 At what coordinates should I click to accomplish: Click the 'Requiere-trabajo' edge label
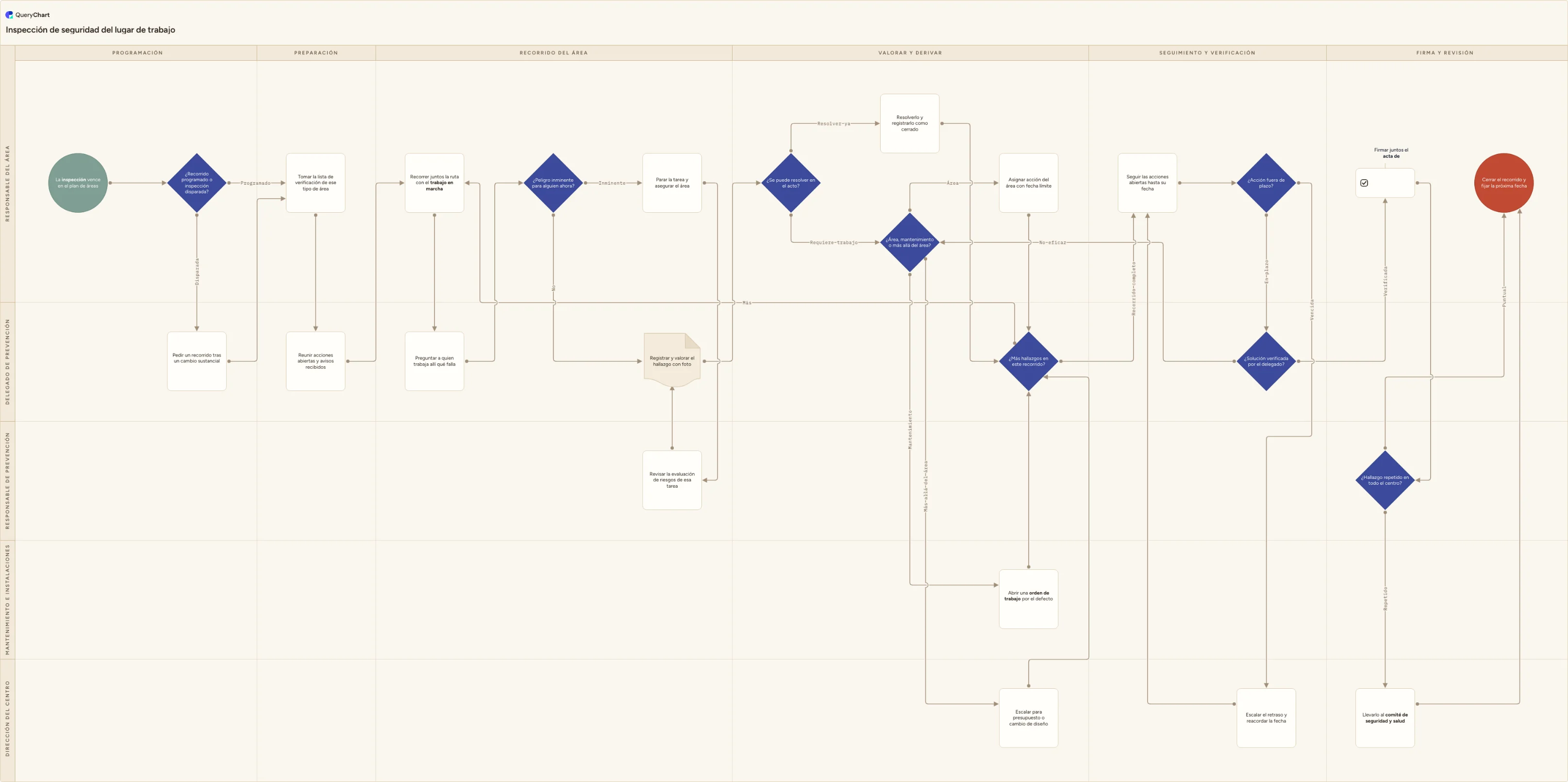pyautogui.click(x=834, y=242)
